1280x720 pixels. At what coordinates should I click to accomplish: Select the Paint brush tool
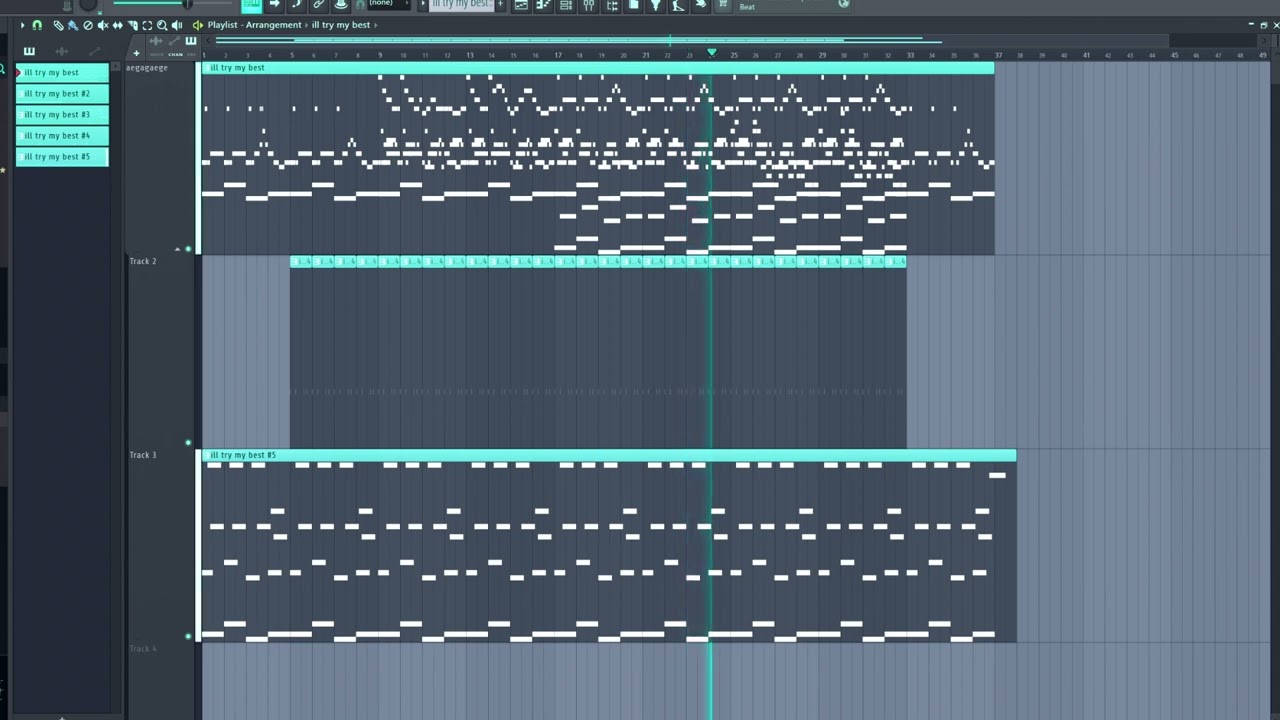72,25
